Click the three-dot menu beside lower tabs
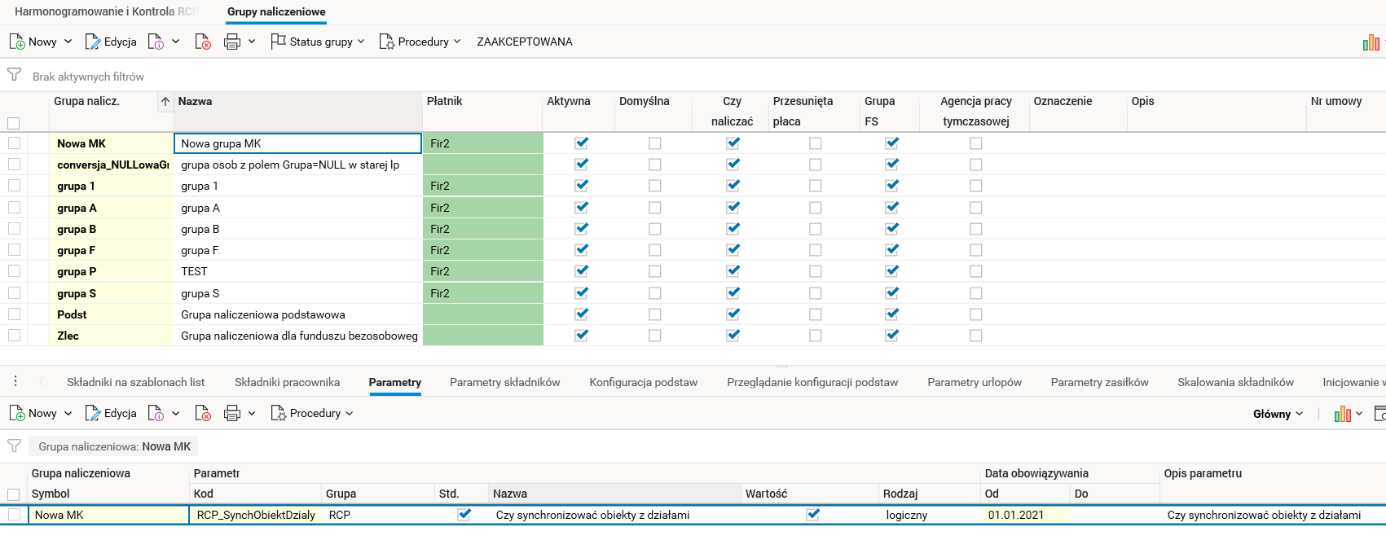The height and width of the screenshot is (549, 1386). coord(15,382)
